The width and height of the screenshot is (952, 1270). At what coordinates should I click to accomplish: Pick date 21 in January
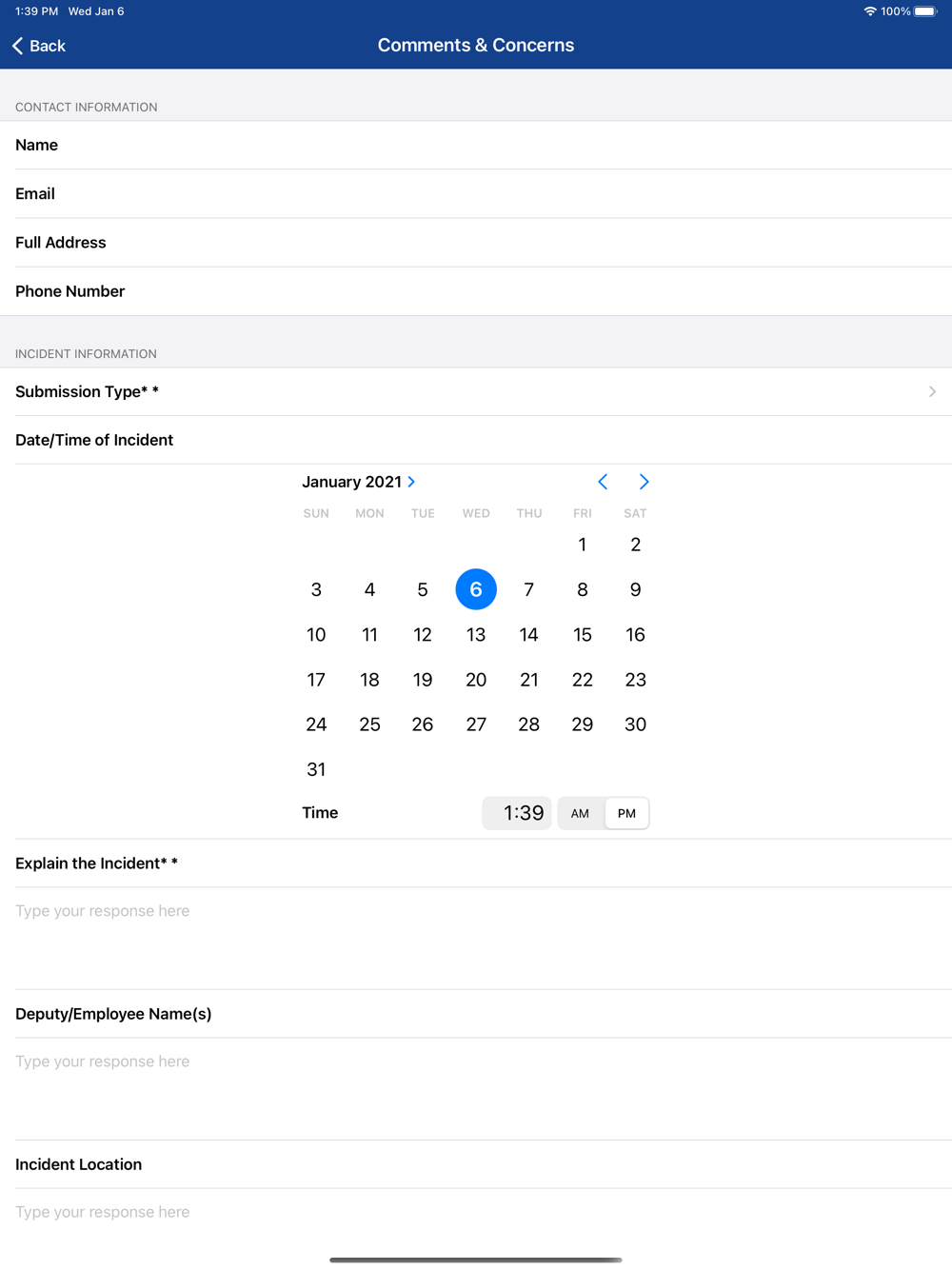click(x=529, y=680)
